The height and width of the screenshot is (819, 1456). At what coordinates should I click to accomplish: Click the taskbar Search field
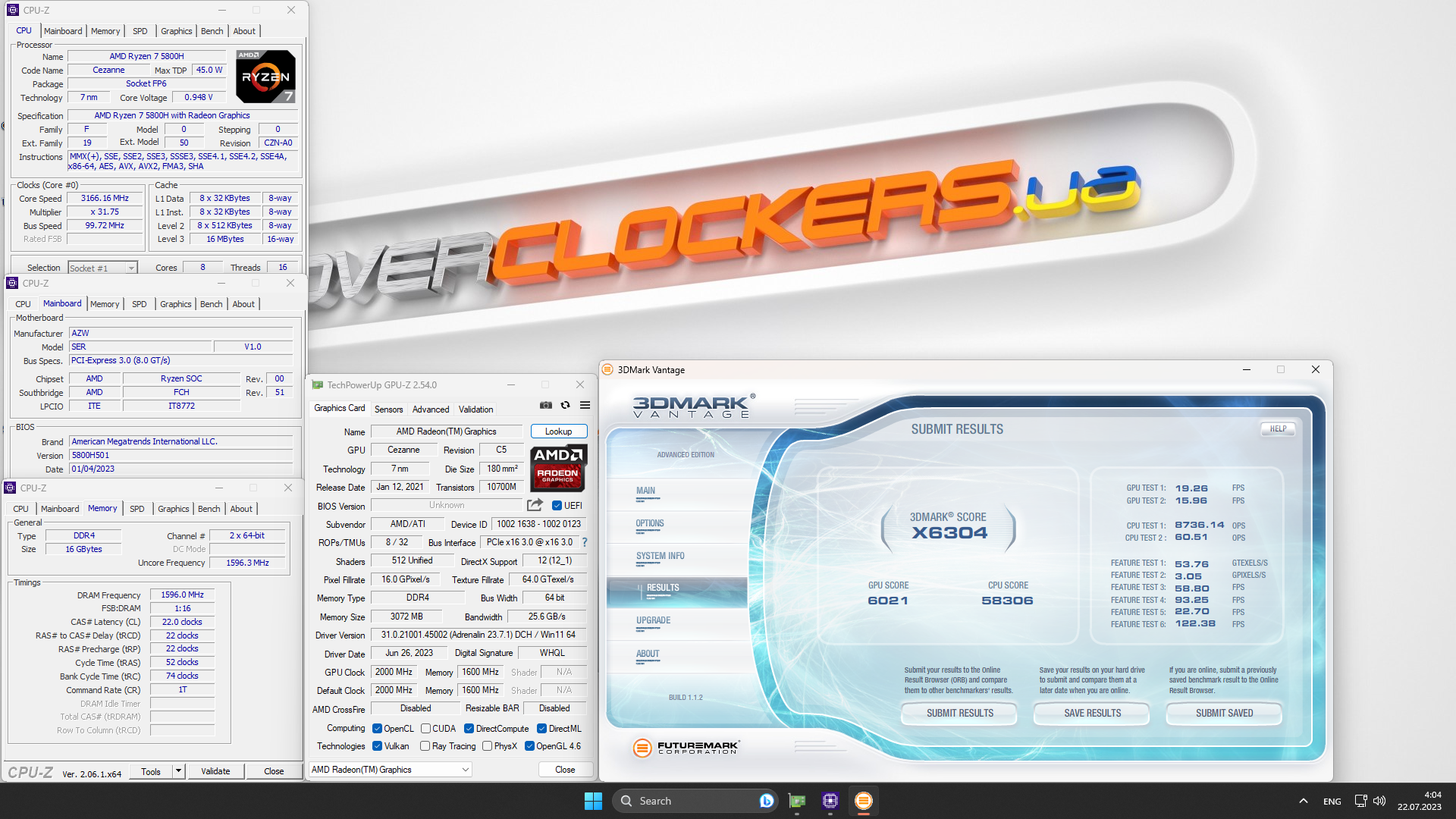pos(695,801)
